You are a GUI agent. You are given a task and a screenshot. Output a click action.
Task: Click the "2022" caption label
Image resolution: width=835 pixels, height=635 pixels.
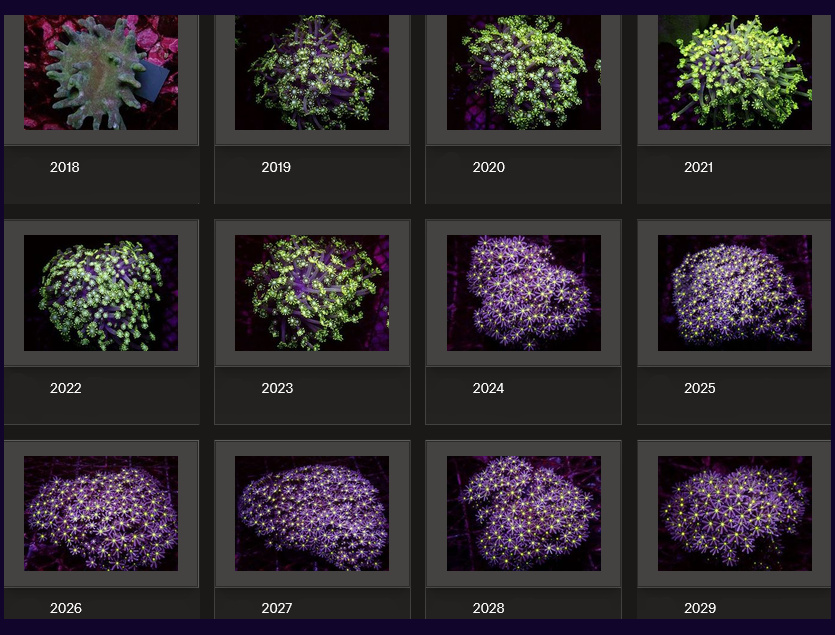[66, 388]
